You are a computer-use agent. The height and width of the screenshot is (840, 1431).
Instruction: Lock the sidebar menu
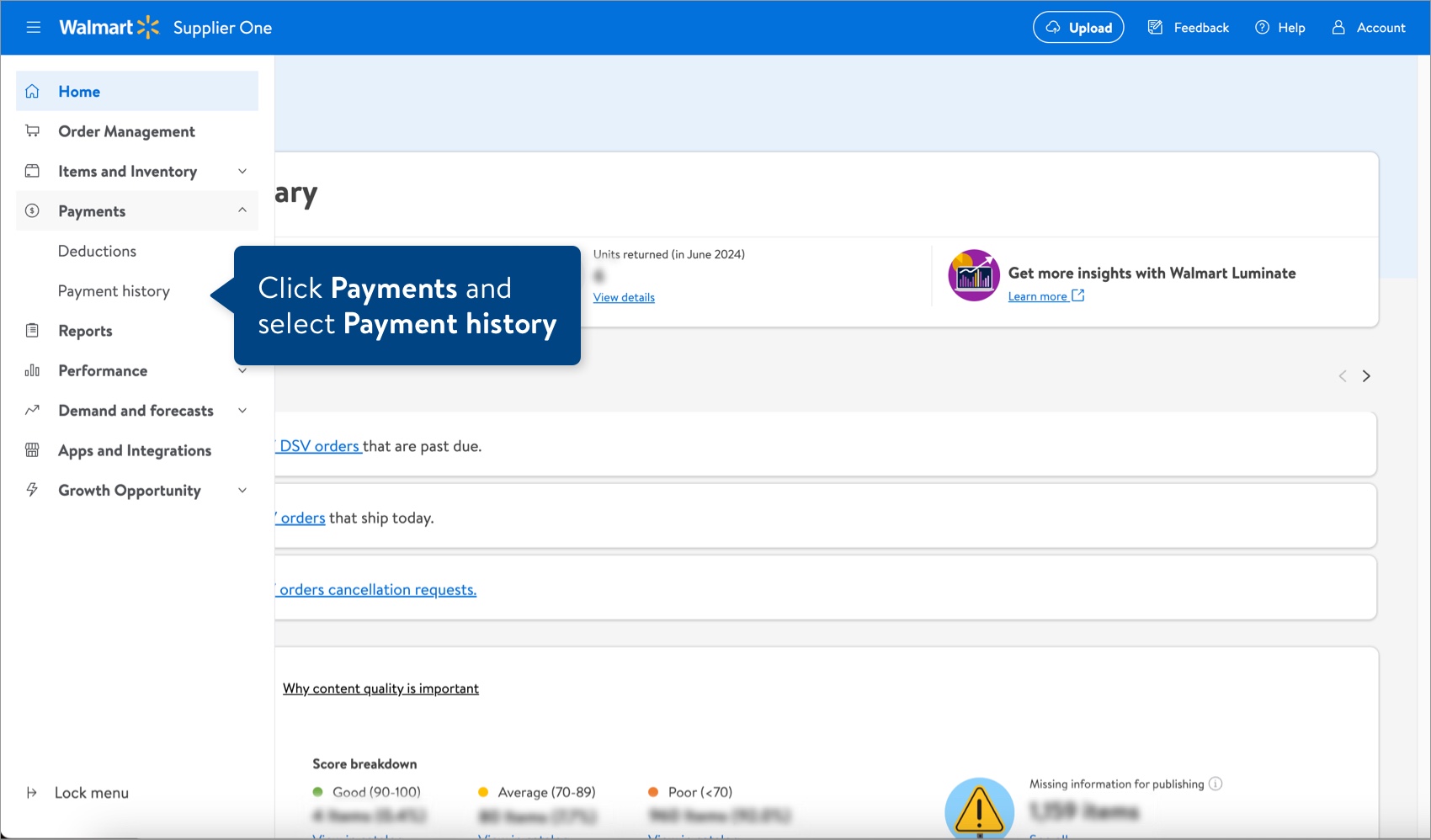(x=90, y=792)
